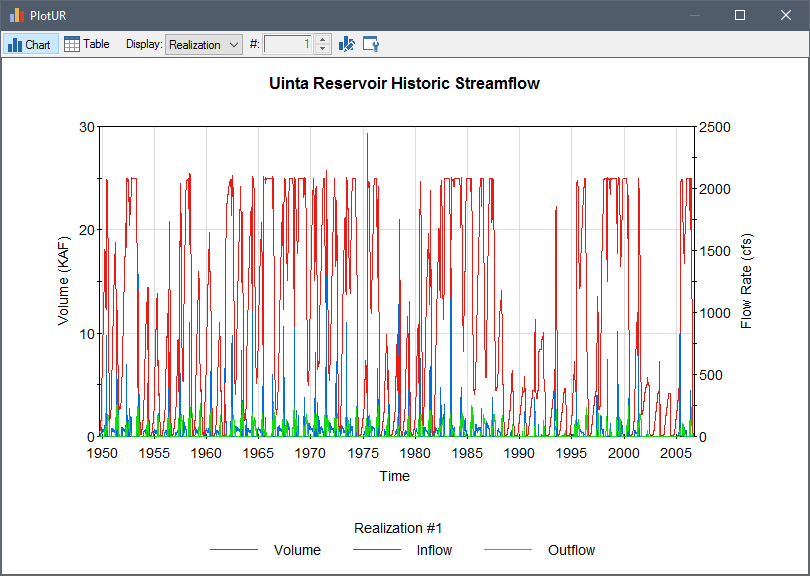Click the '#:' toolbar label
This screenshot has width=810, height=576.
tap(254, 44)
